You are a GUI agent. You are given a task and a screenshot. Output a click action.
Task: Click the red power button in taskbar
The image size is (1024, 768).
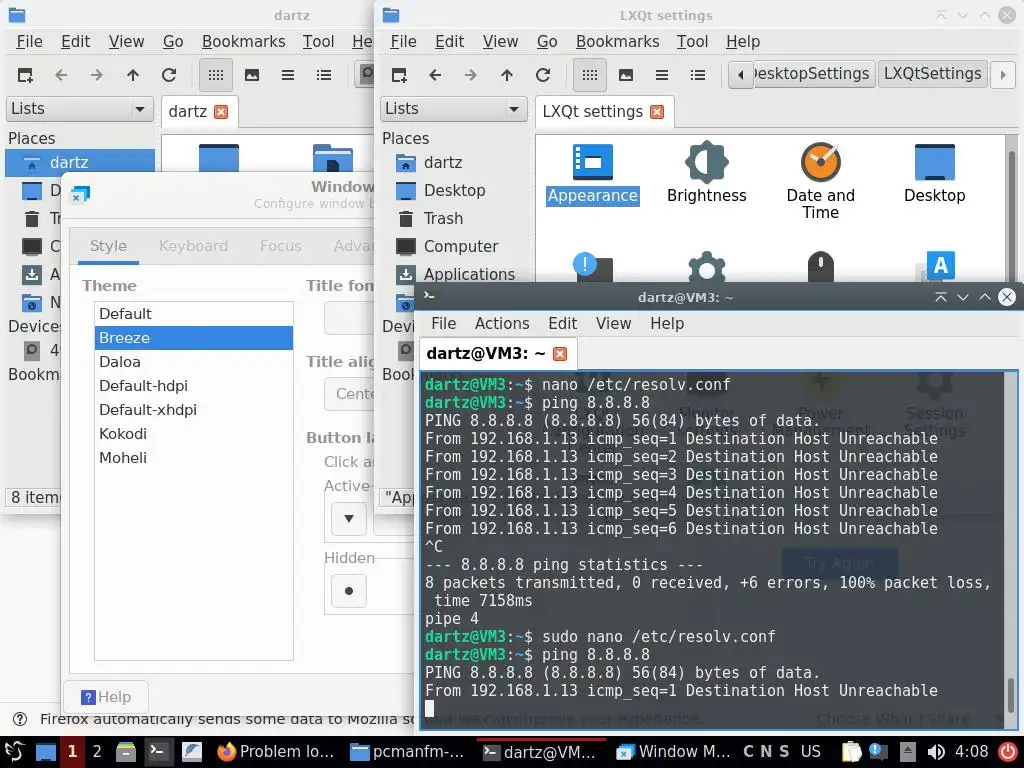point(1008,752)
